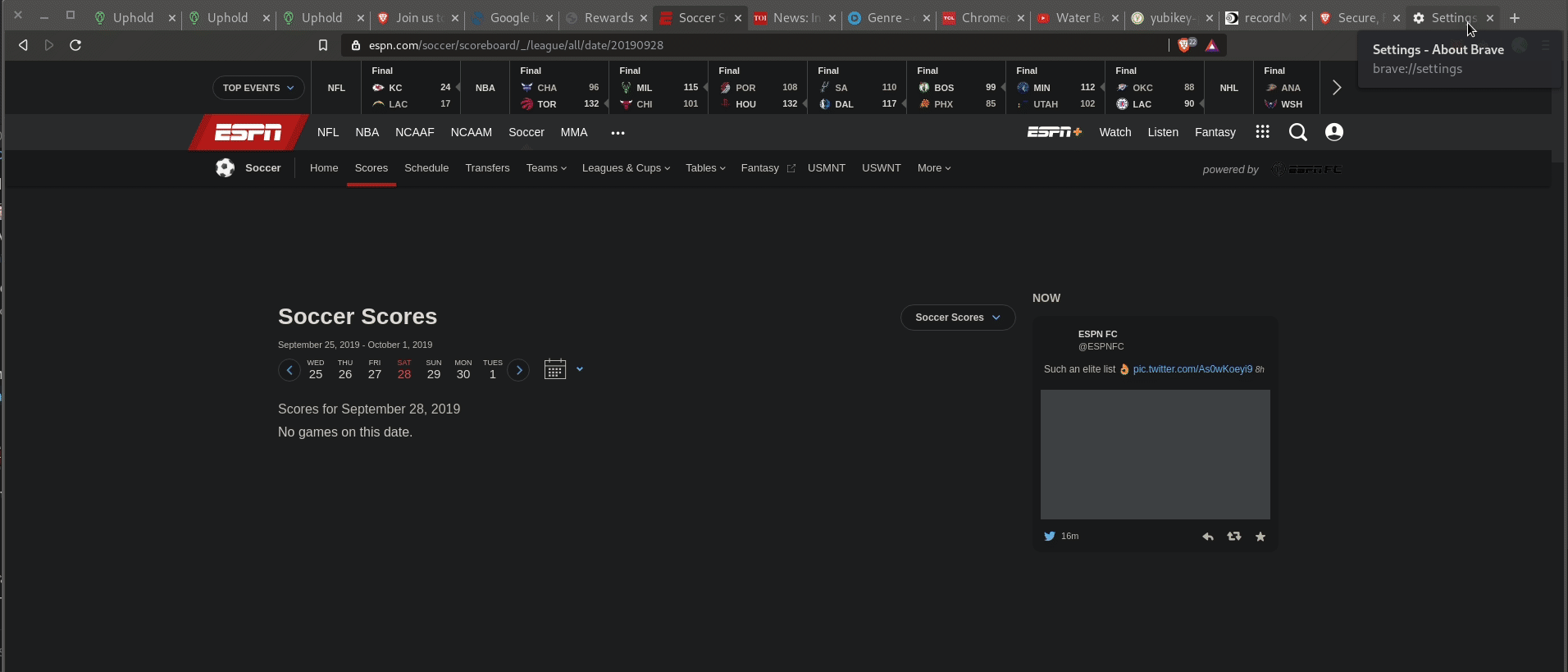The image size is (1568, 672).
Task: Click the Listen link
Action: [x=1163, y=132]
